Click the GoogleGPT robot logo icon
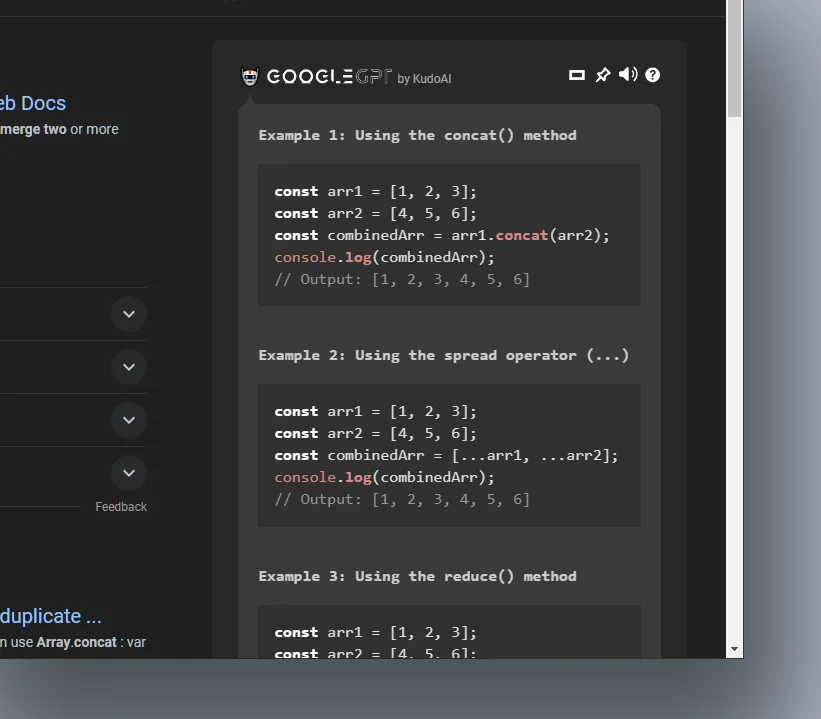Image resolution: width=821 pixels, height=719 pixels. [x=250, y=76]
